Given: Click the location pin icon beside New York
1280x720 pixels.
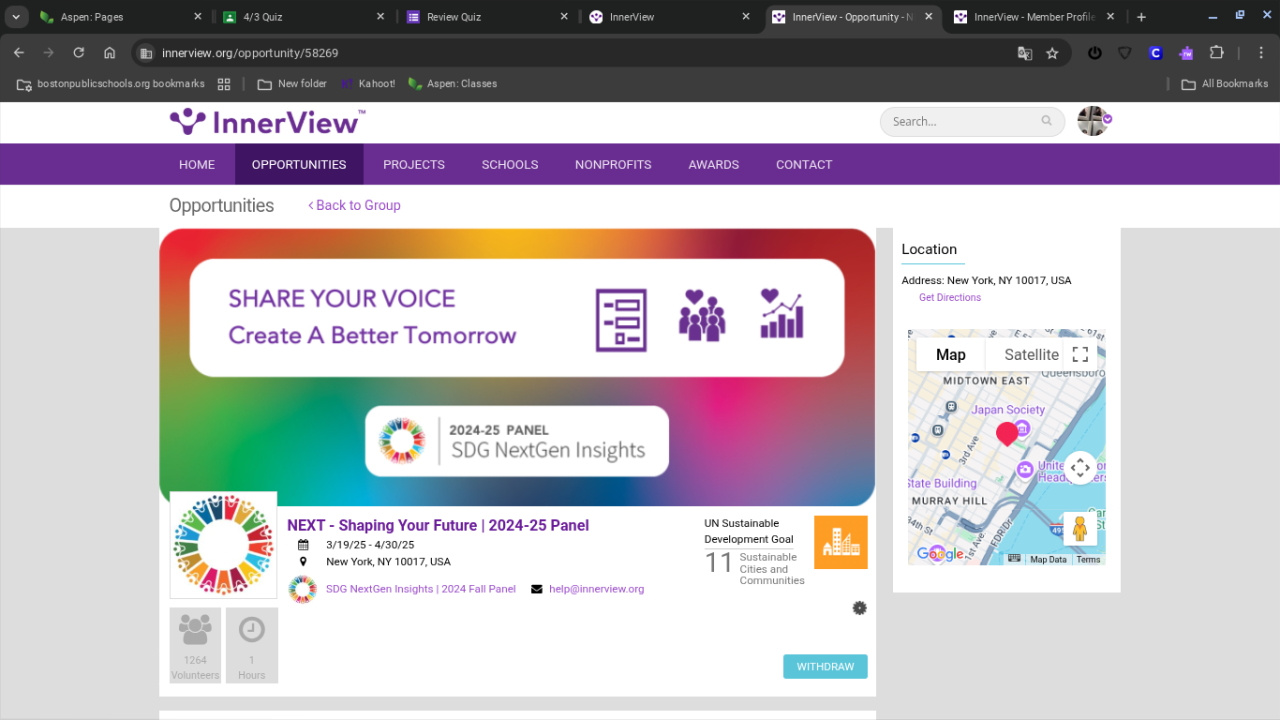Looking at the screenshot, I should tap(303, 562).
